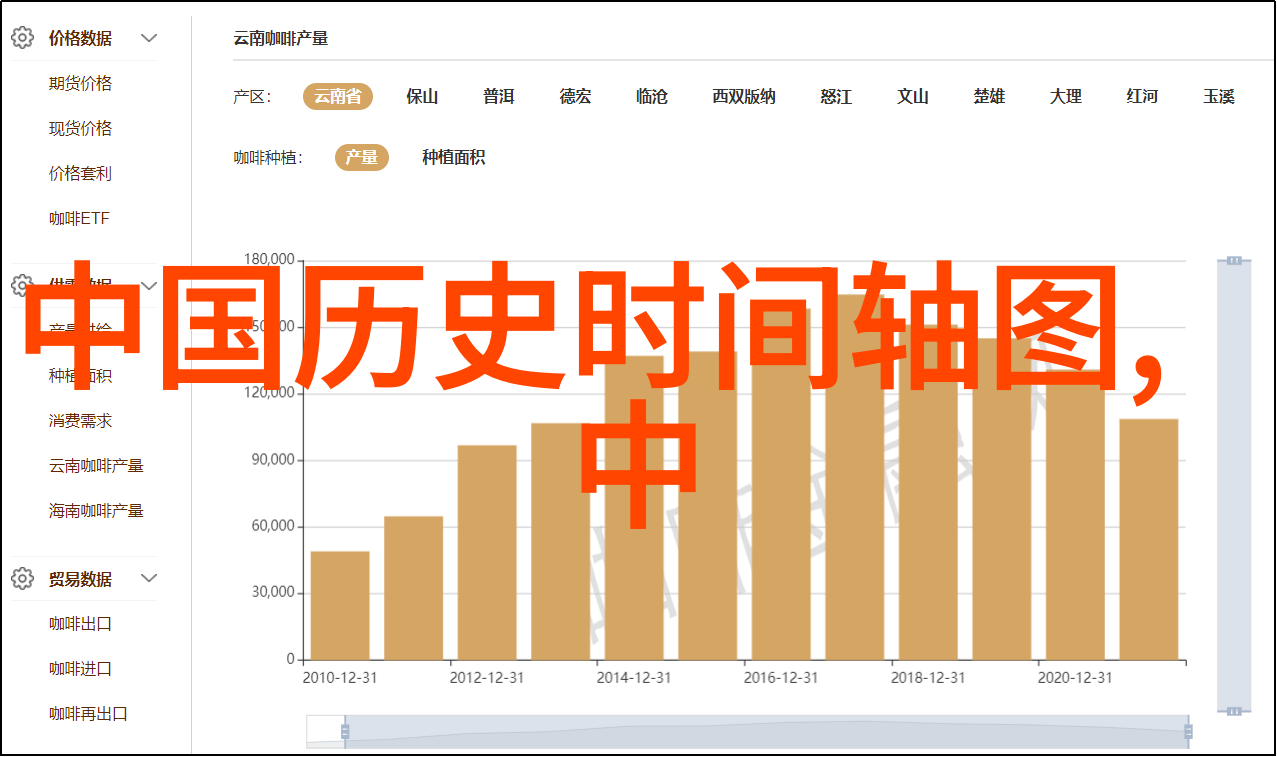Click the bottom handle of the vertical zoom bar
1277x757 pixels.
click(1234, 710)
